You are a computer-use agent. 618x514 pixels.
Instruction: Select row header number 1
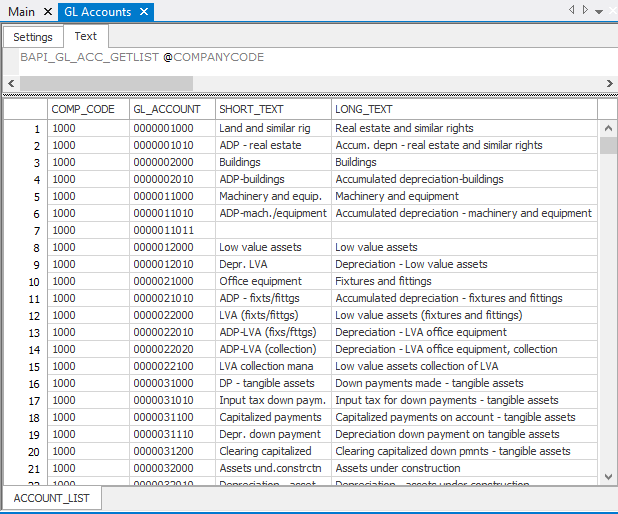coord(26,129)
